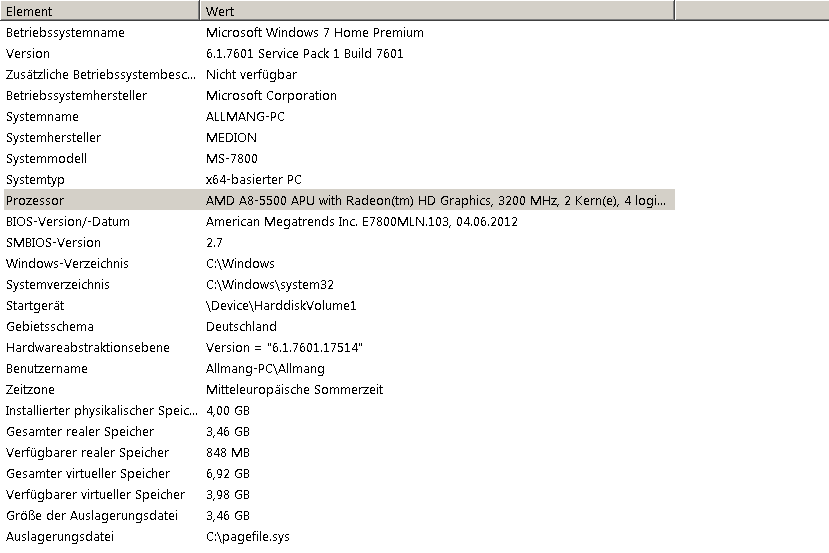
Task: Select the Betriebssystemname row
Action: 65,33
